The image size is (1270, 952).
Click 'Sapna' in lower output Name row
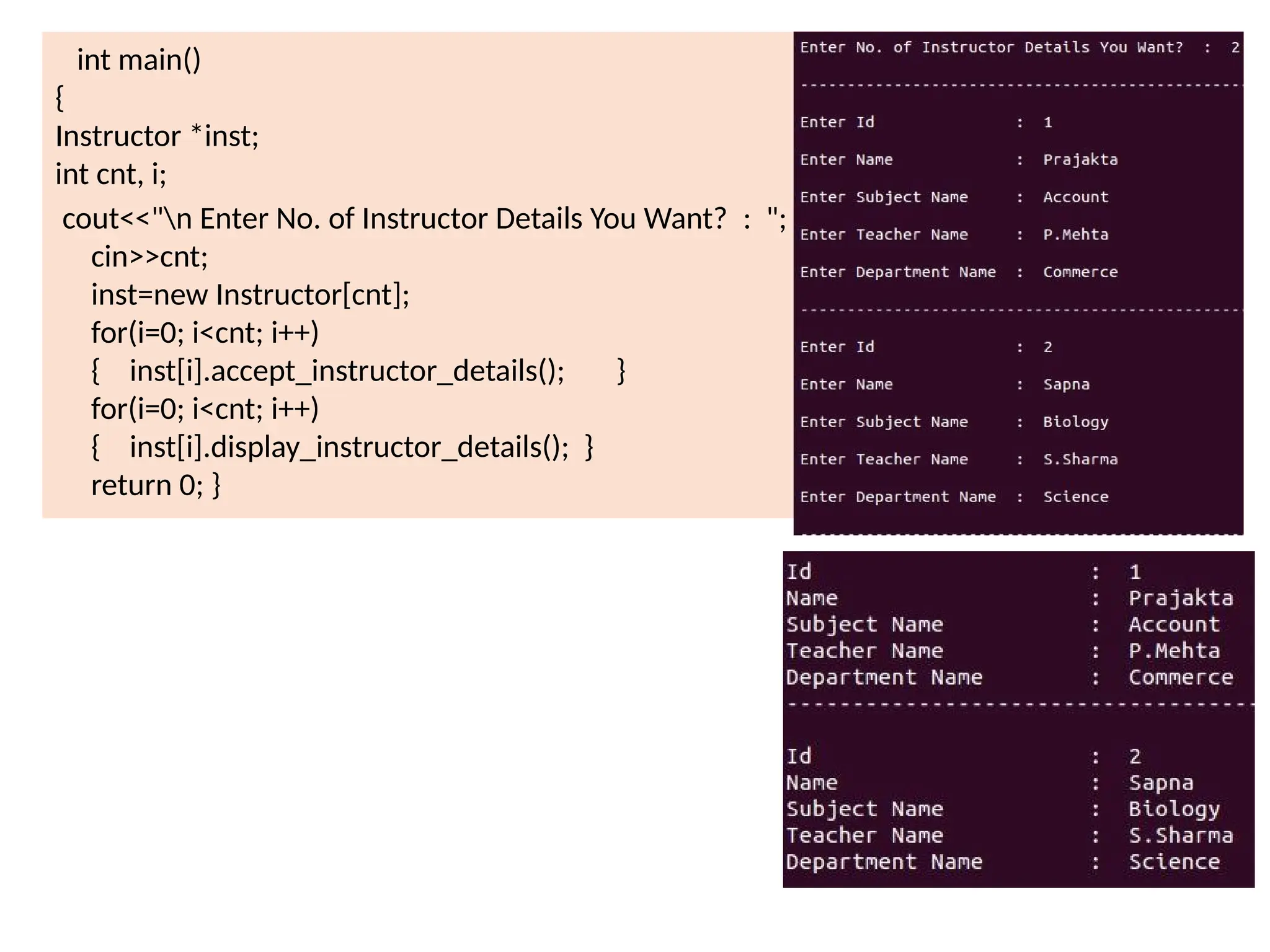pyautogui.click(x=1161, y=783)
